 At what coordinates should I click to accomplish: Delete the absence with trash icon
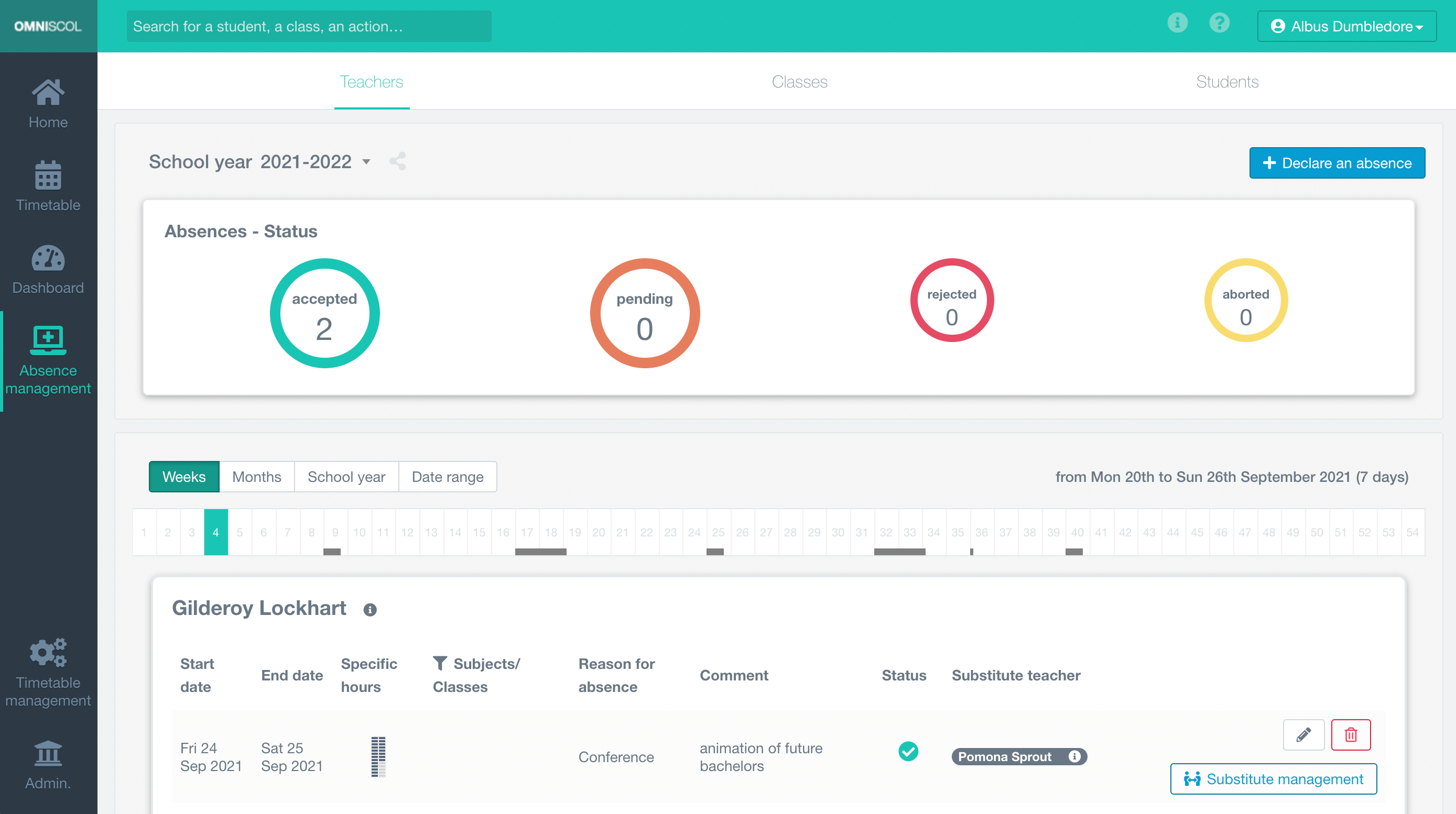coord(1350,734)
